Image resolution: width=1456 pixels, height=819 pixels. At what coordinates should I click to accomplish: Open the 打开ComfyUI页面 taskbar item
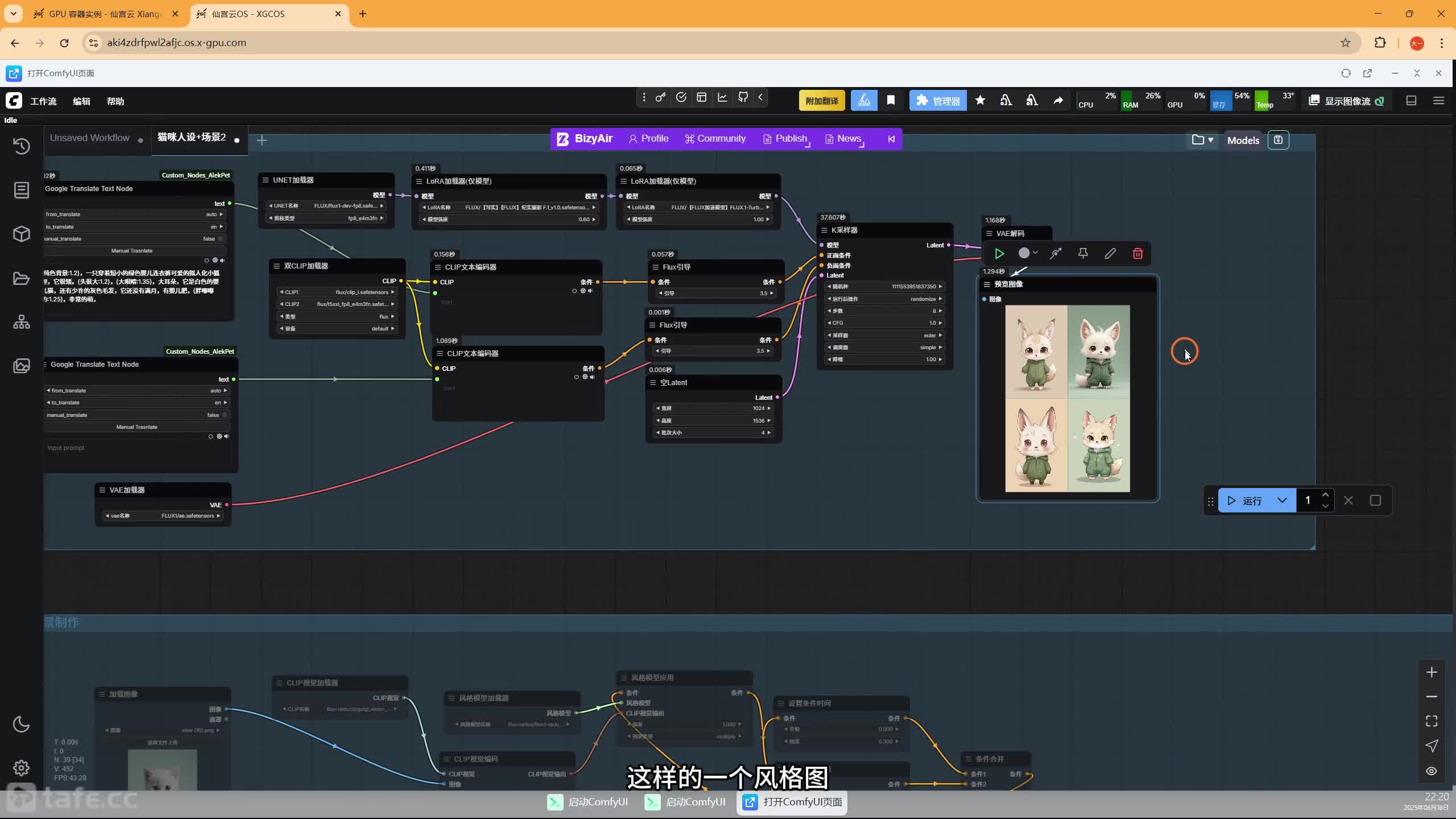coord(792,802)
